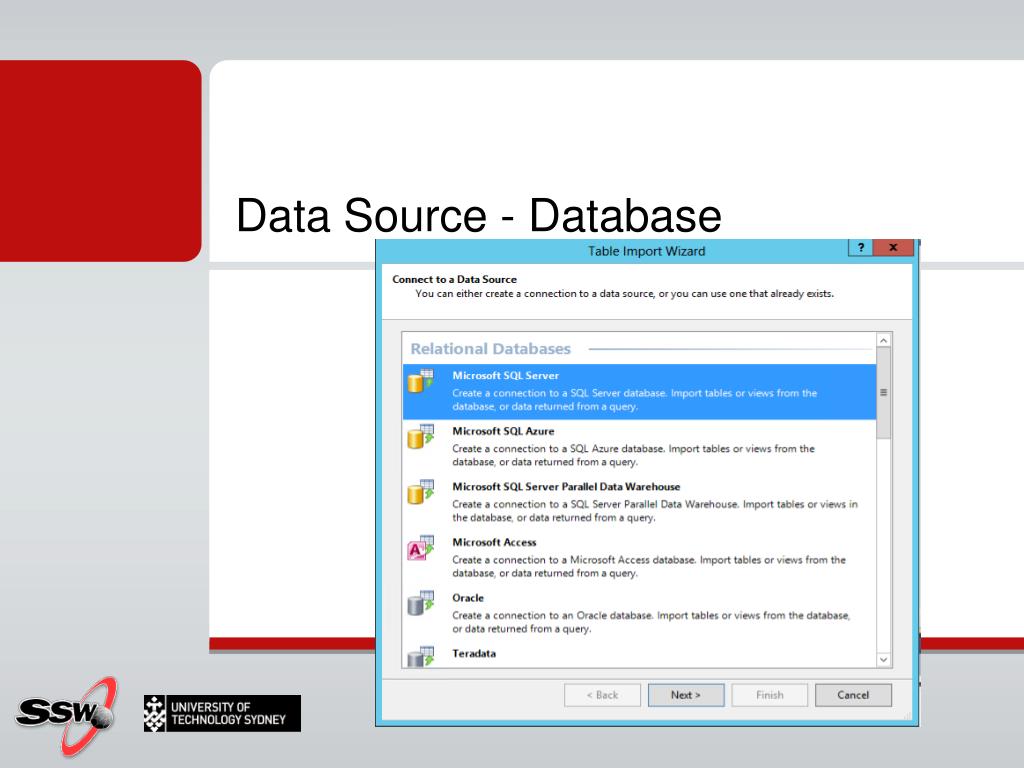Click the scroll up arrow of the list

point(884,340)
